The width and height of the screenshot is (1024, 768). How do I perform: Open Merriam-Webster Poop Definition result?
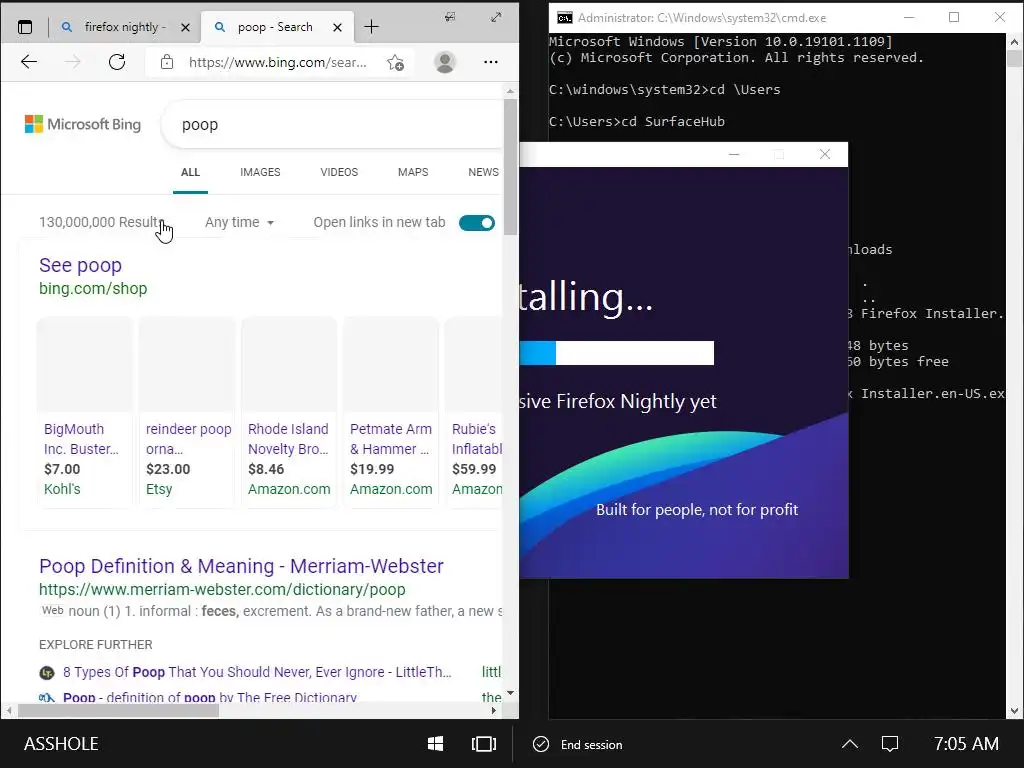(241, 566)
